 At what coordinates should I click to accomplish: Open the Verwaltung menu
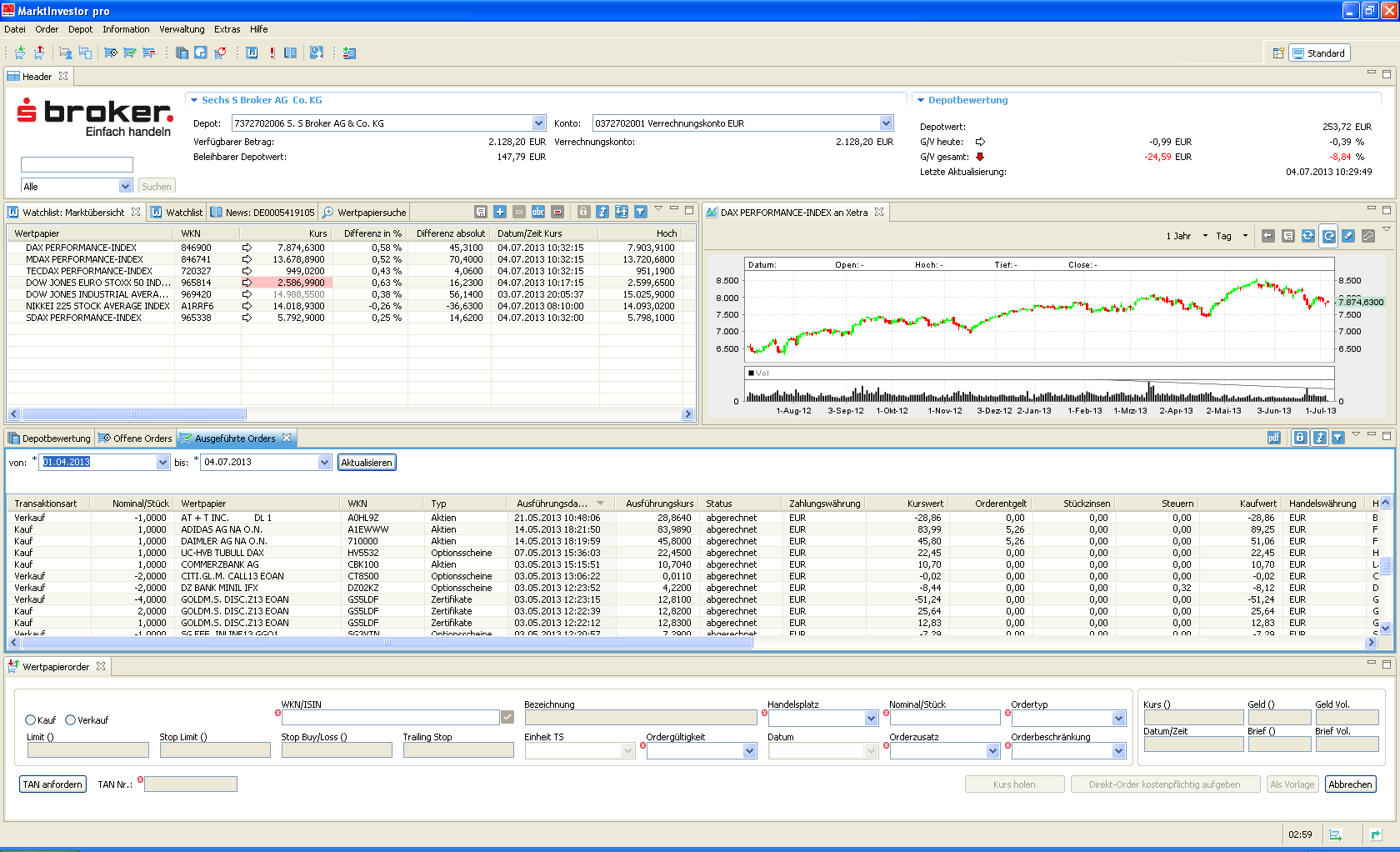tap(182, 29)
